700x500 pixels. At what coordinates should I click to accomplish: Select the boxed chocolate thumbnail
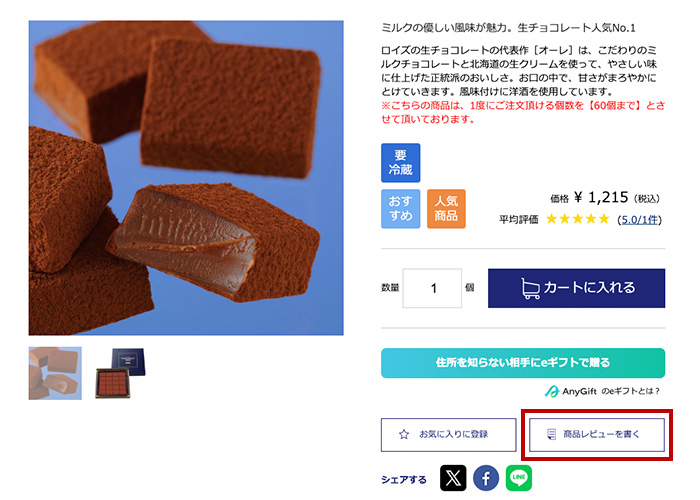pos(121,373)
